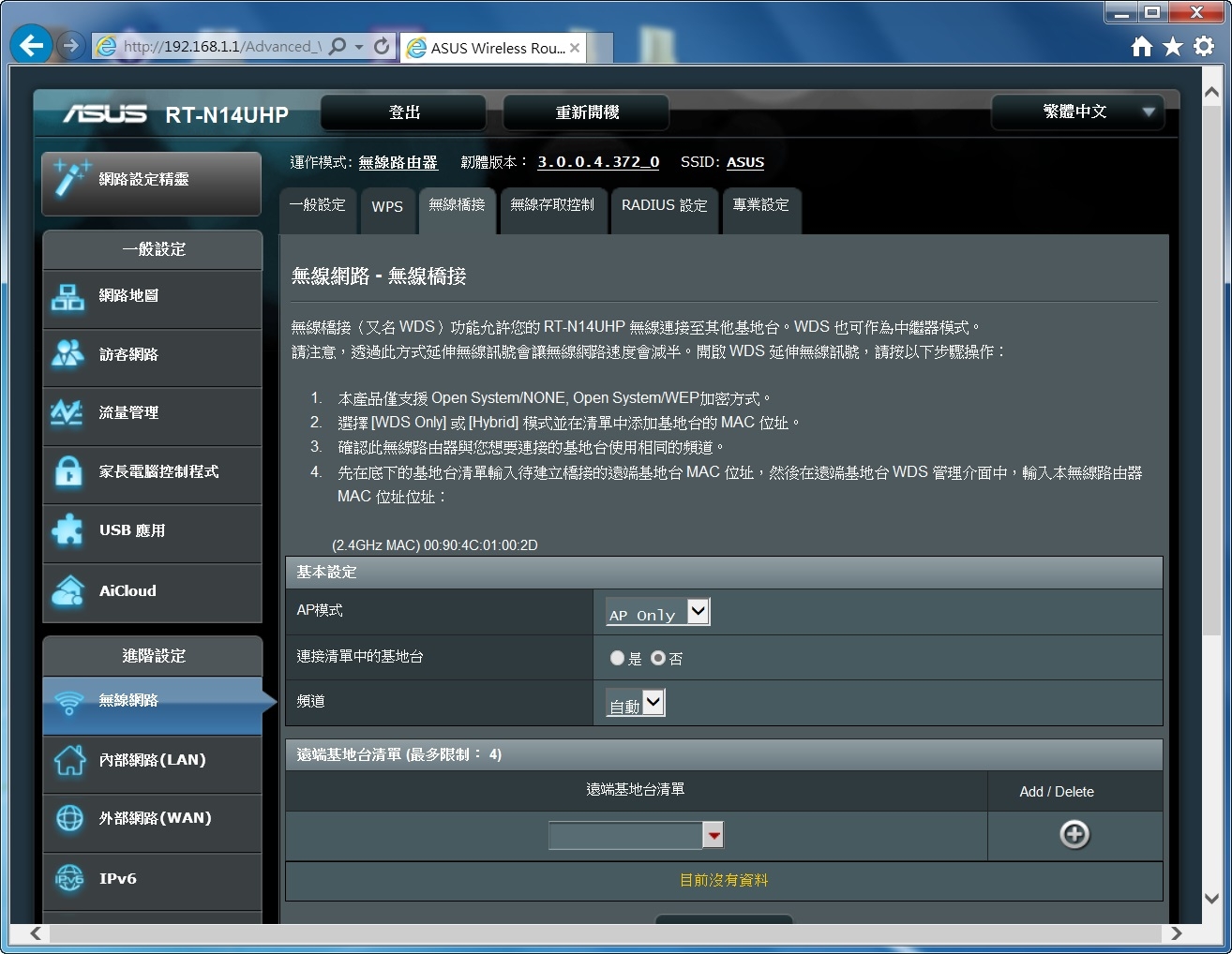Click the browser back arrow
Viewport: 1232px width, 954px height.
(31, 45)
